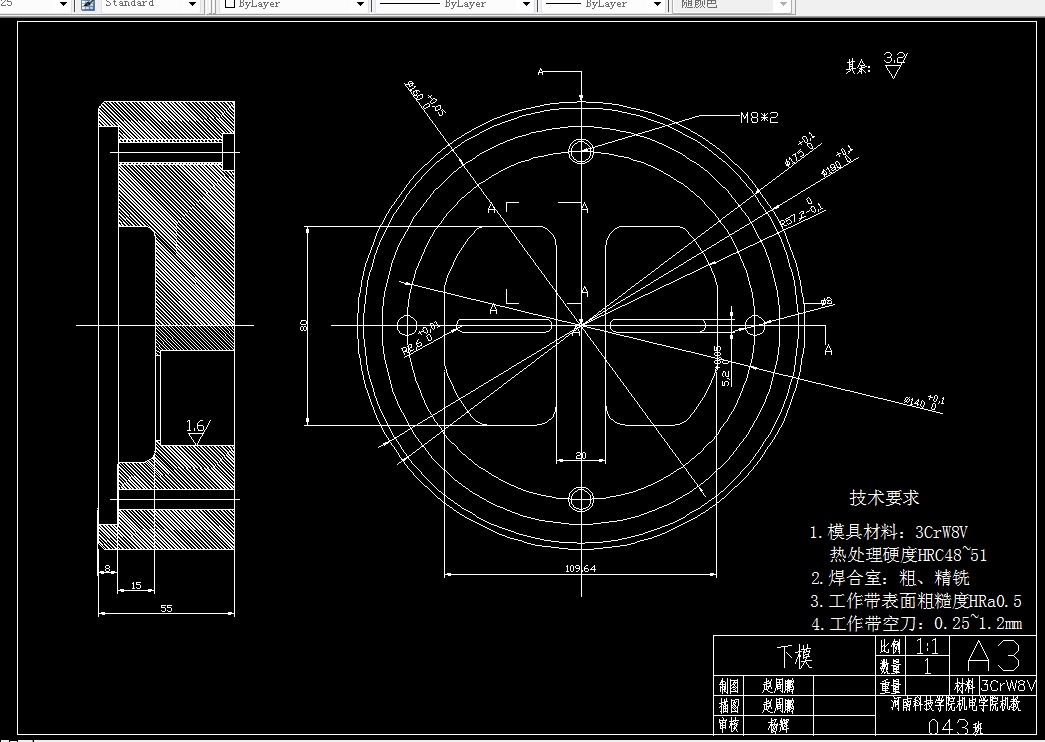Click the ByLayer color square swatch
Image resolution: width=1045 pixels, height=742 pixels.
click(231, 4)
